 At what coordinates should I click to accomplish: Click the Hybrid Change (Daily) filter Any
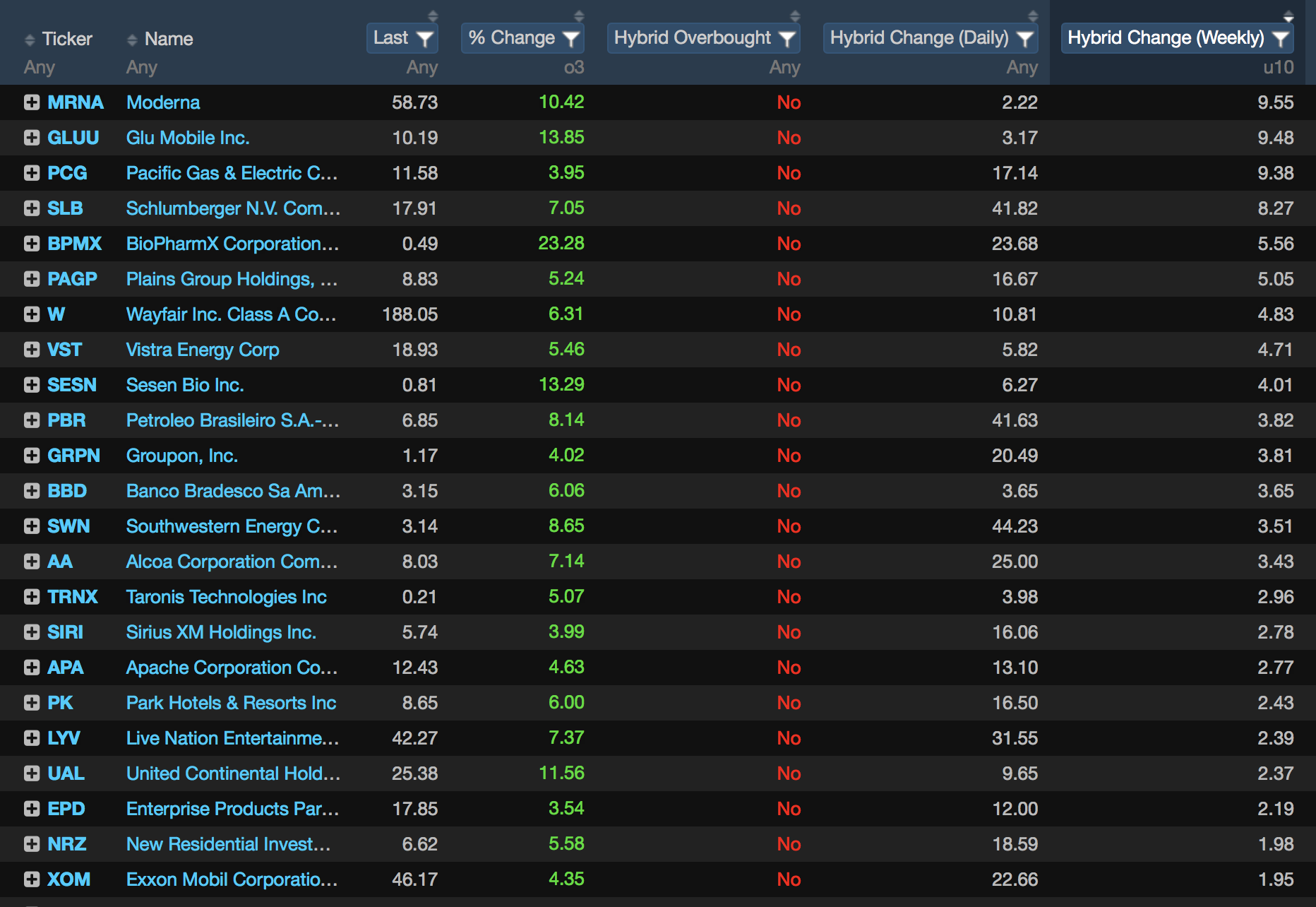(x=1022, y=68)
